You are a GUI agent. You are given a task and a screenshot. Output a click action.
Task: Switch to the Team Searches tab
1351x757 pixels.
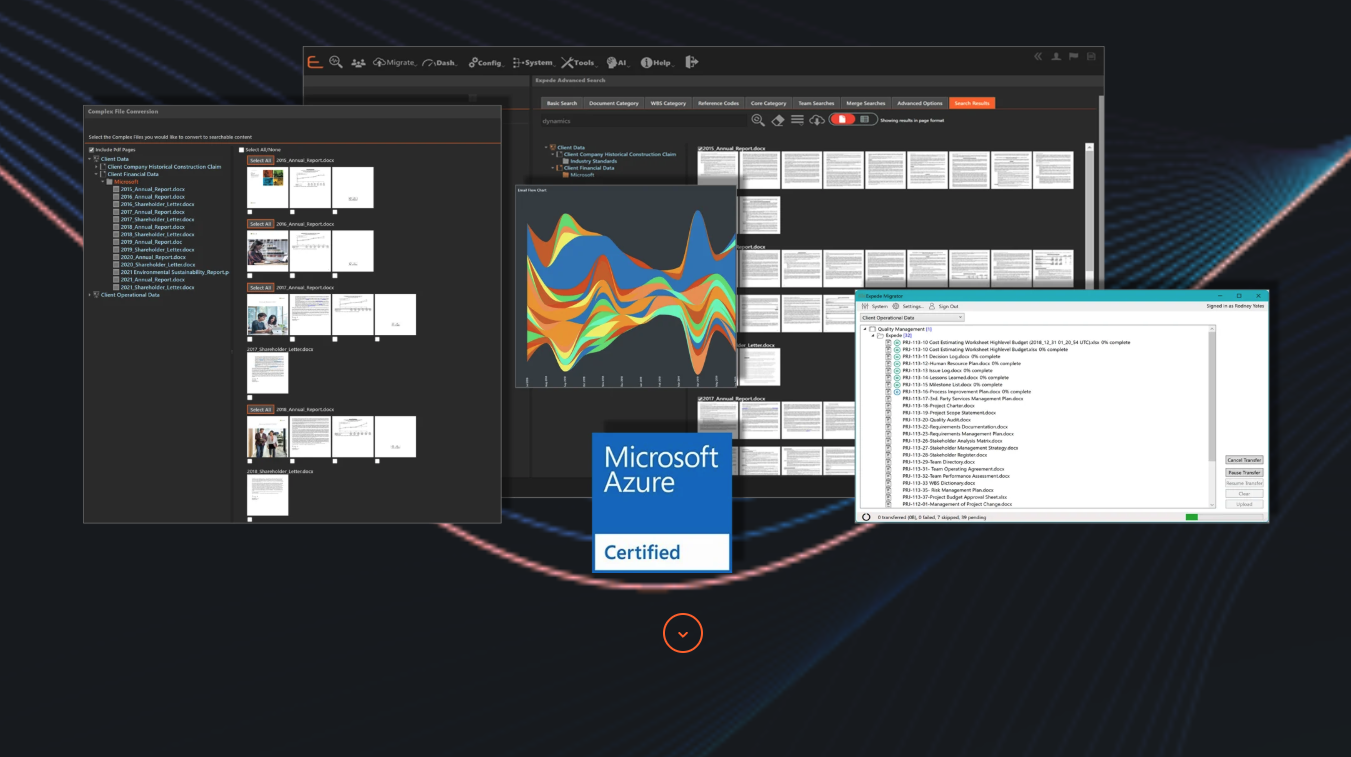pos(816,103)
